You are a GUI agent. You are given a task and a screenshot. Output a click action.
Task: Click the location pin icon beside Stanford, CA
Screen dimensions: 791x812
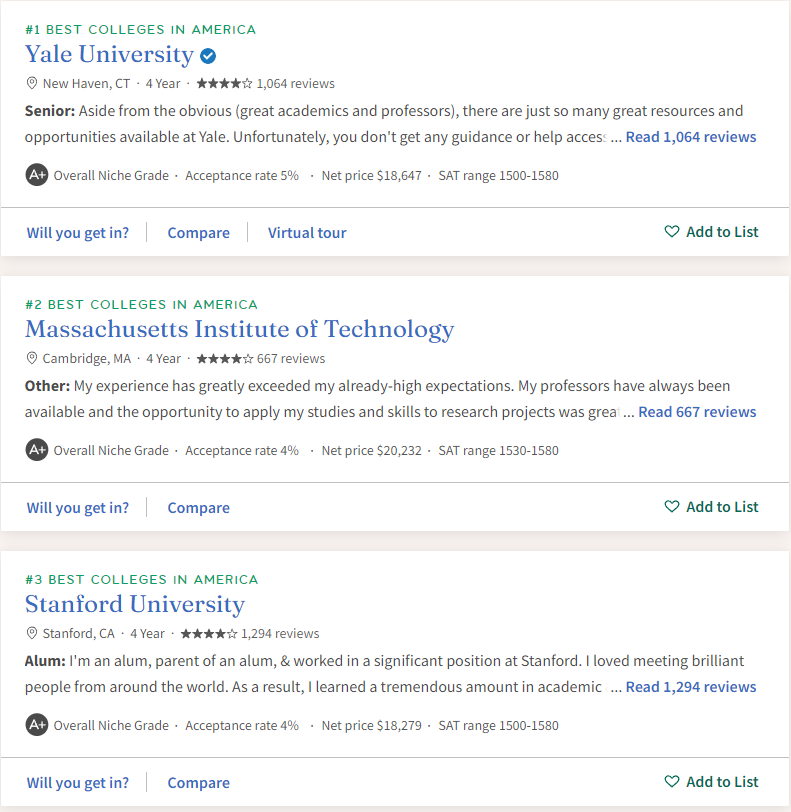pyautogui.click(x=32, y=633)
